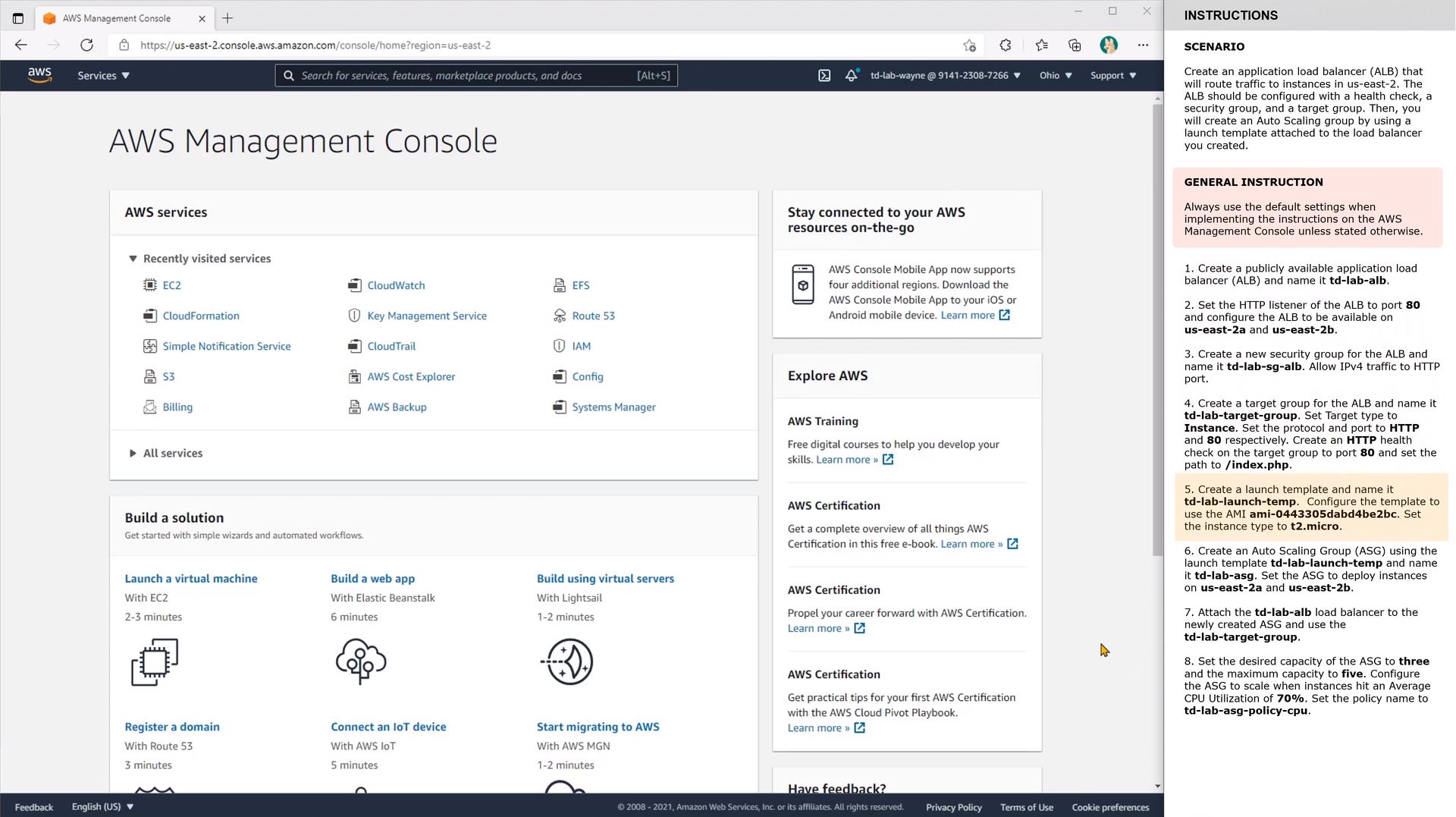This screenshot has width=1456, height=817.
Task: Click the Connect an IoT device link
Action: point(388,727)
